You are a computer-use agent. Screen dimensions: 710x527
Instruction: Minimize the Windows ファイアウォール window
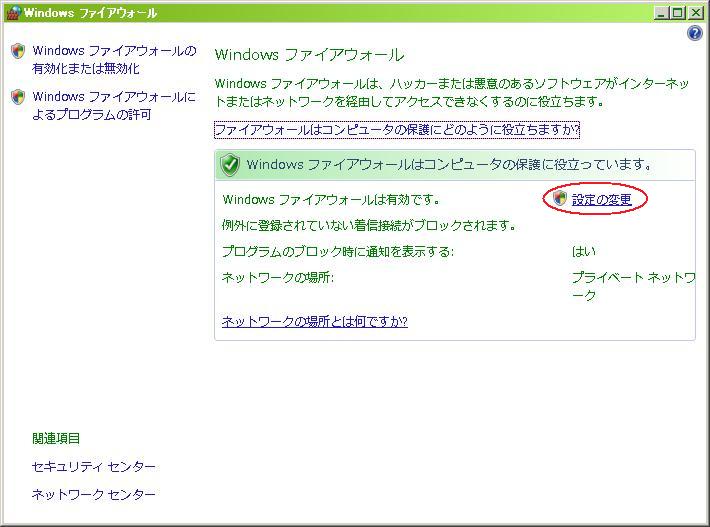pyautogui.click(x=662, y=13)
